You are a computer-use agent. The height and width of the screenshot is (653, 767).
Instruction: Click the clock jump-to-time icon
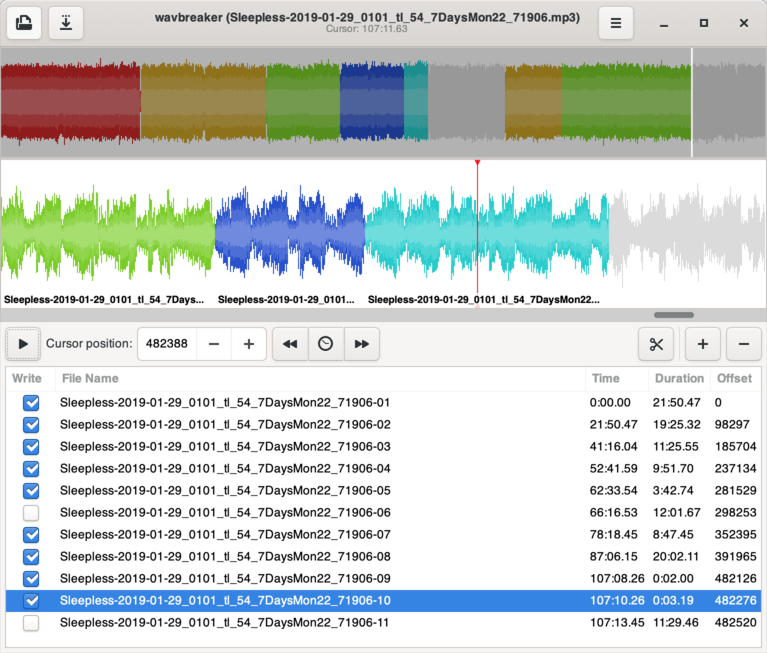click(x=326, y=344)
